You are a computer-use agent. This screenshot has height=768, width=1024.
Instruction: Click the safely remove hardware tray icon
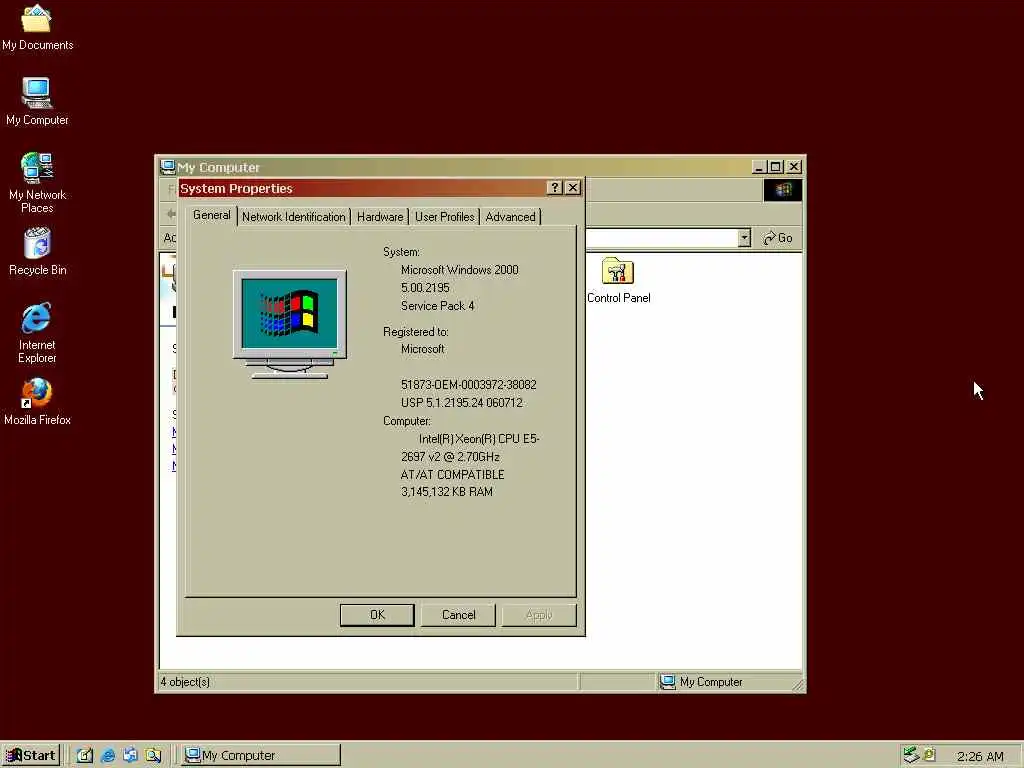pos(911,755)
